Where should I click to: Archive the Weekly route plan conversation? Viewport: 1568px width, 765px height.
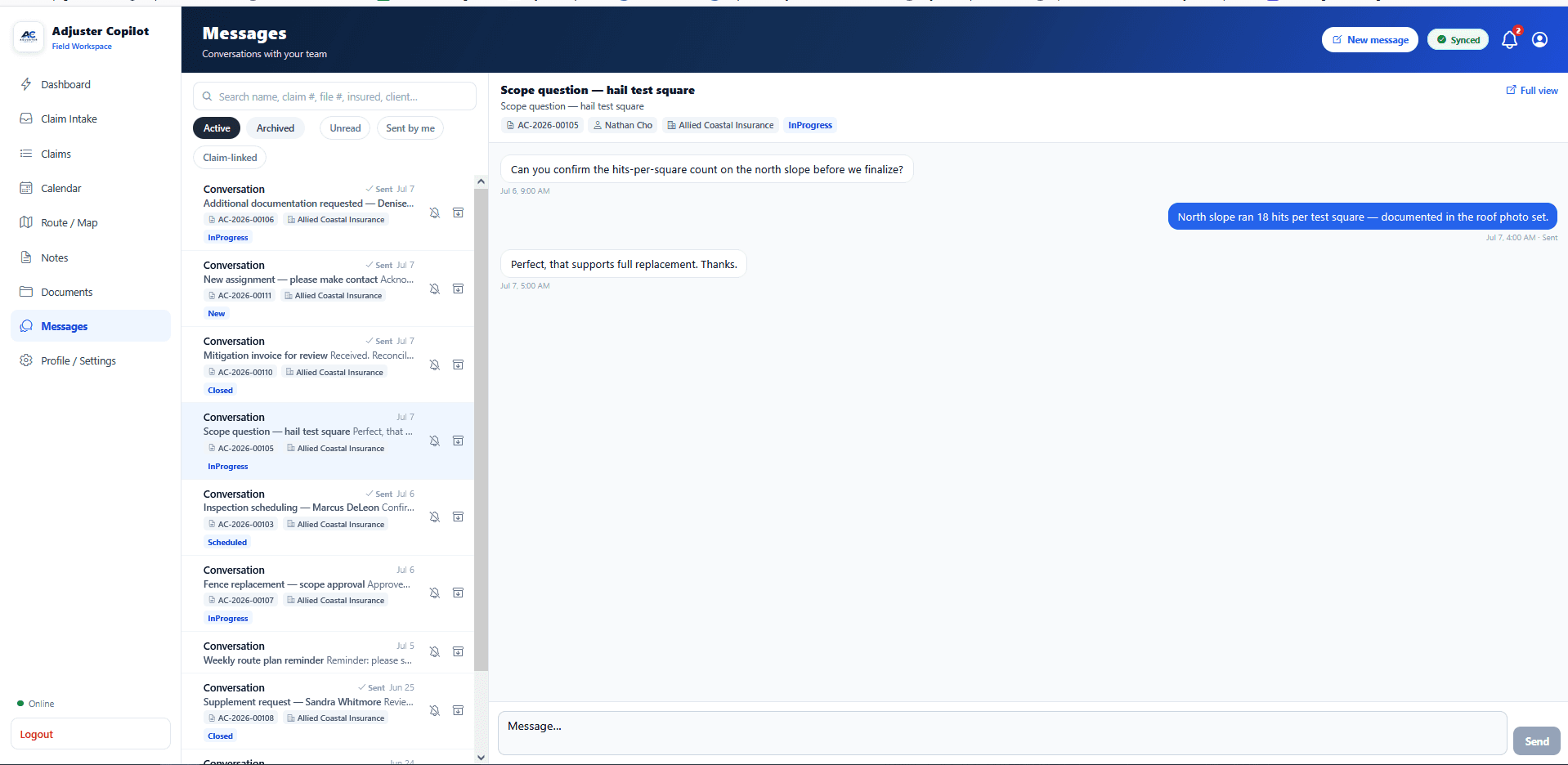(x=459, y=651)
